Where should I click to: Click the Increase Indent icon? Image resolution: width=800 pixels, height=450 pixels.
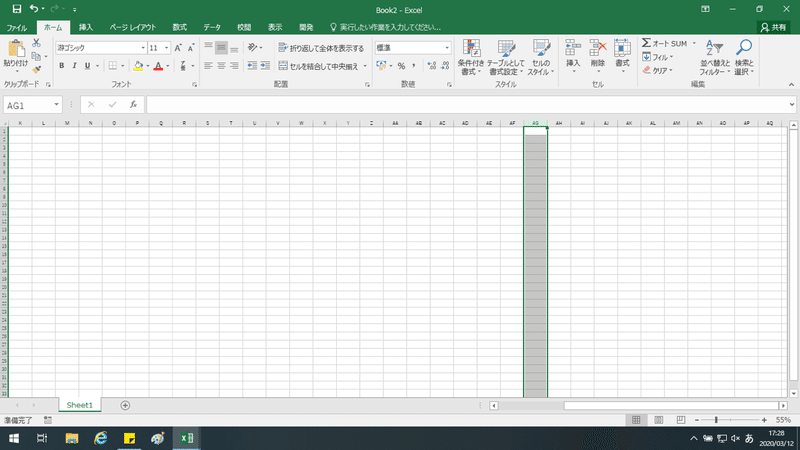265,65
